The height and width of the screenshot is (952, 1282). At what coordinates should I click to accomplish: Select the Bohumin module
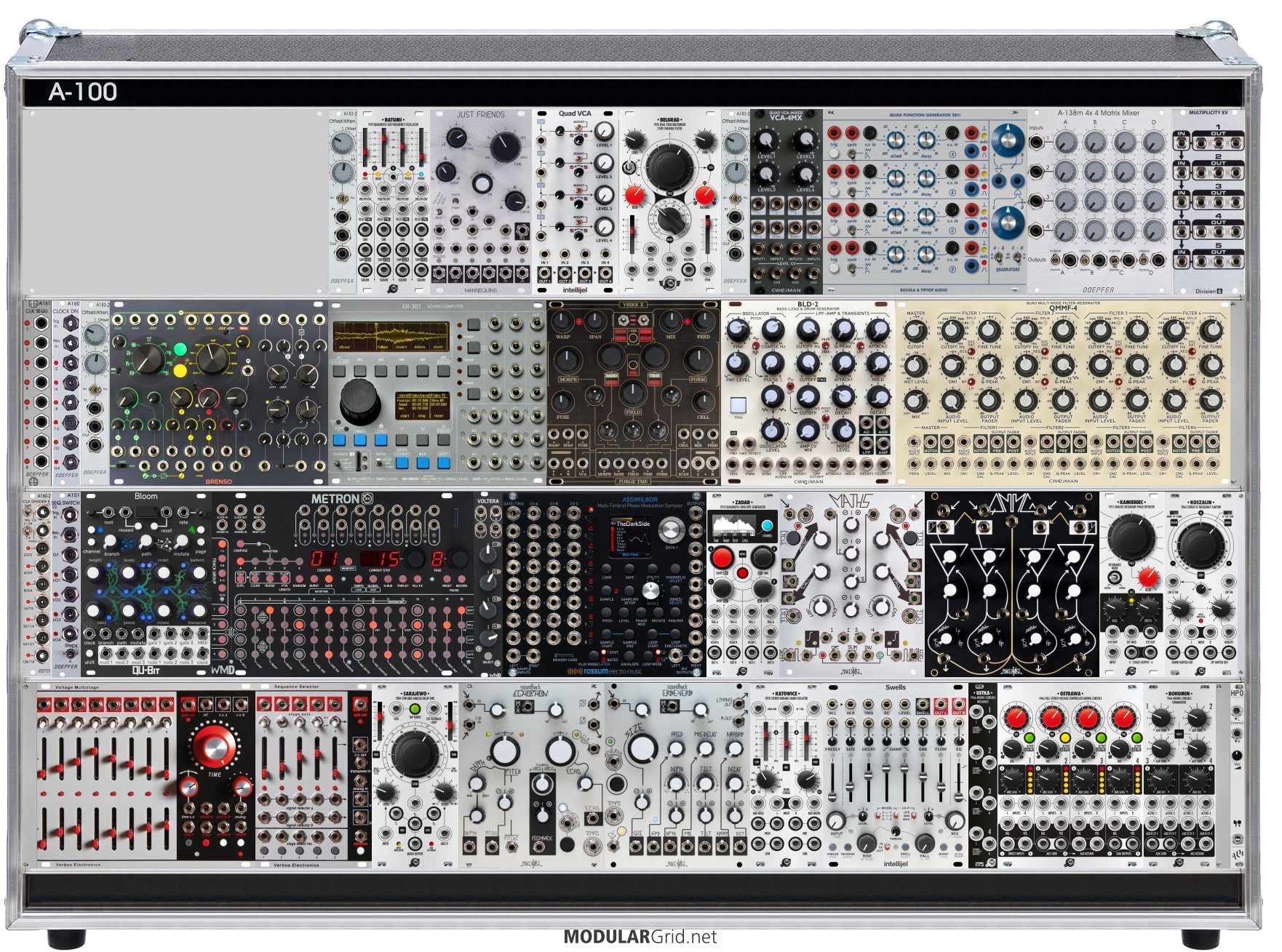coord(1179,776)
